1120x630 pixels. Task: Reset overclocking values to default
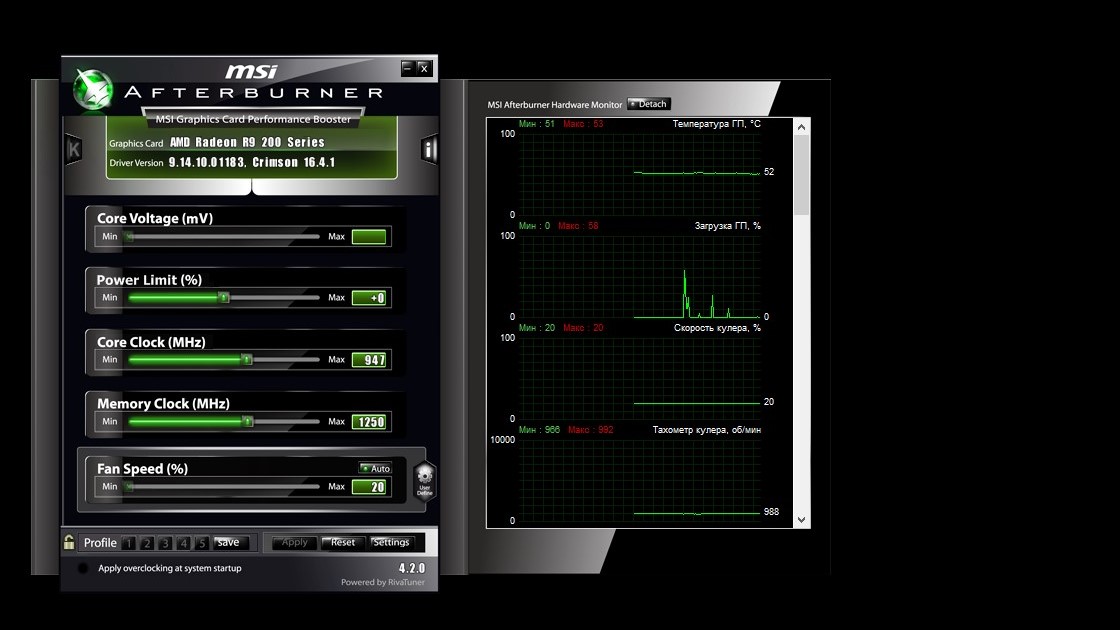[343, 543]
